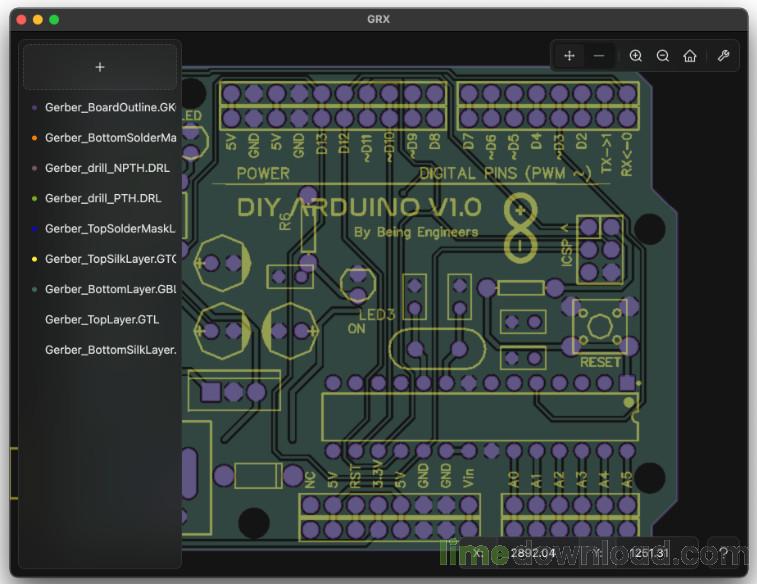Click the teal color dot for BottomLayer
Image resolution: width=757 pixels, height=584 pixels.
pyautogui.click(x=34, y=290)
